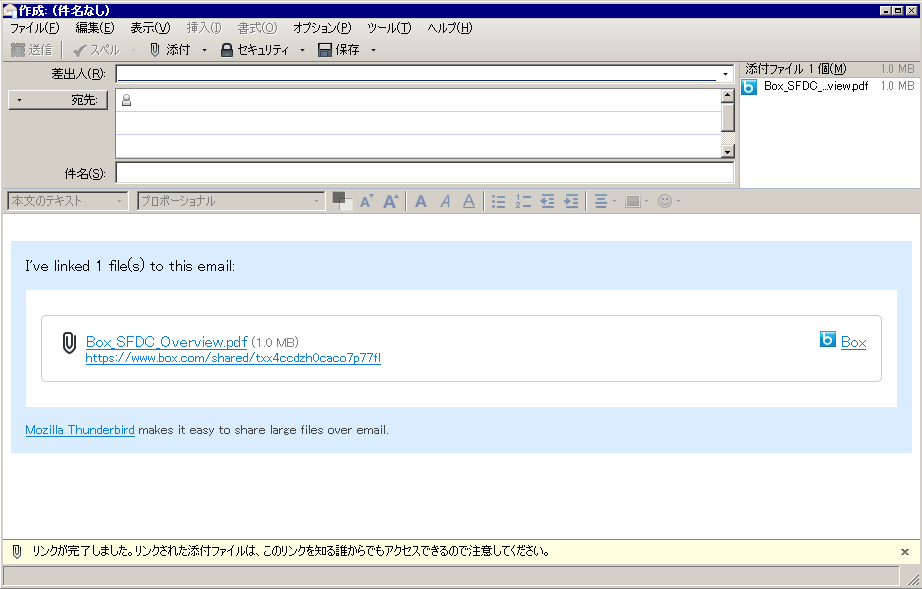The image size is (922, 589).
Task: Open the 表示(V) menu
Action: [150, 28]
